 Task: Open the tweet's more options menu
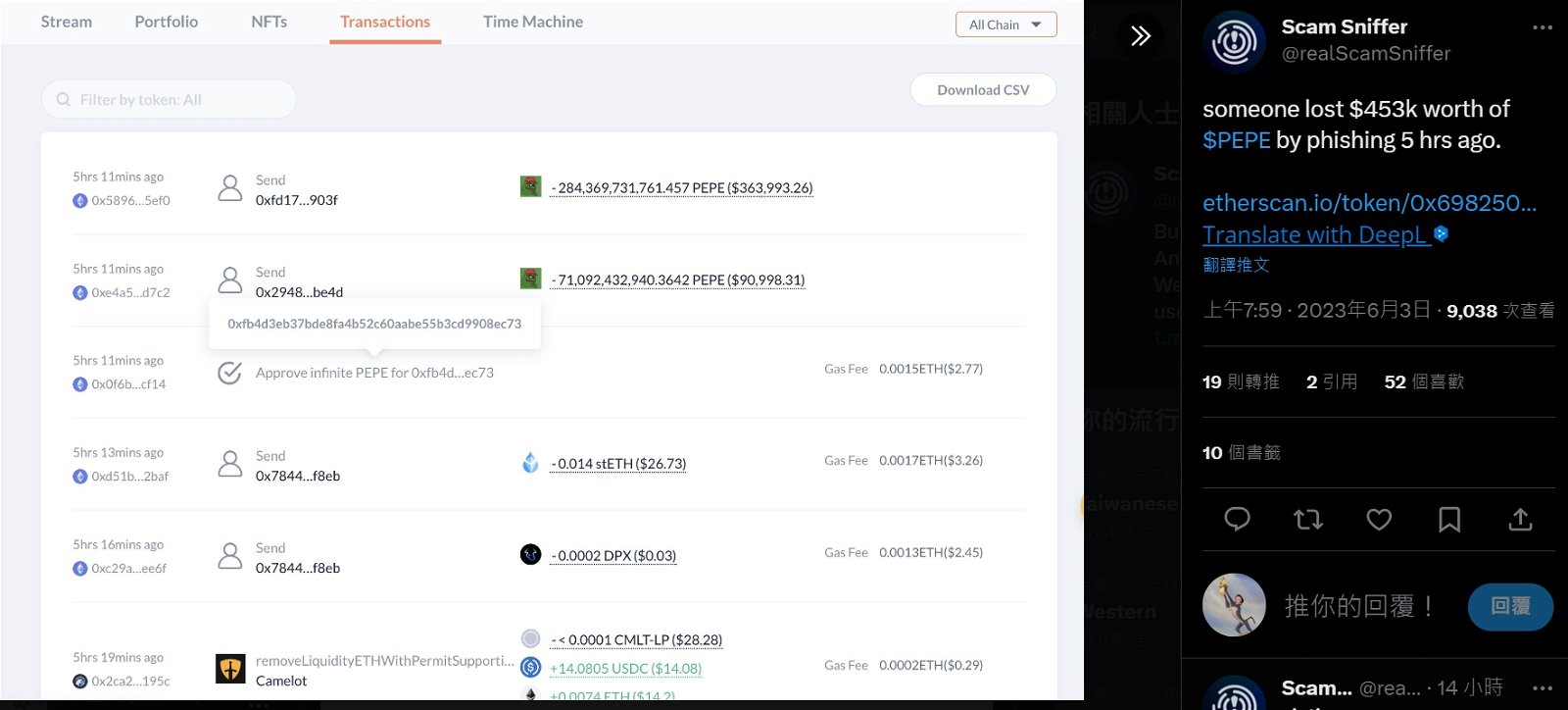tap(1542, 27)
